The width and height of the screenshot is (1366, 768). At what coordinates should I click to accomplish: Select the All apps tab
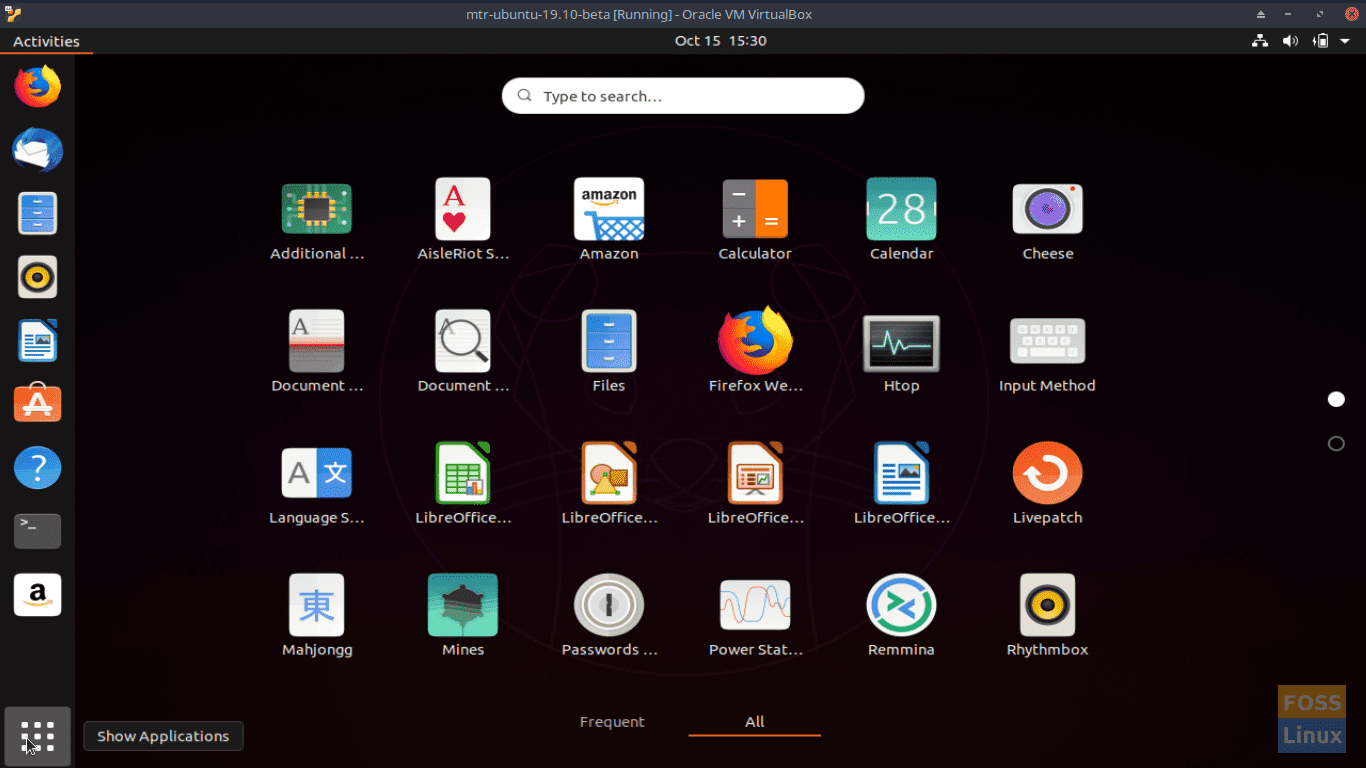[x=754, y=722]
